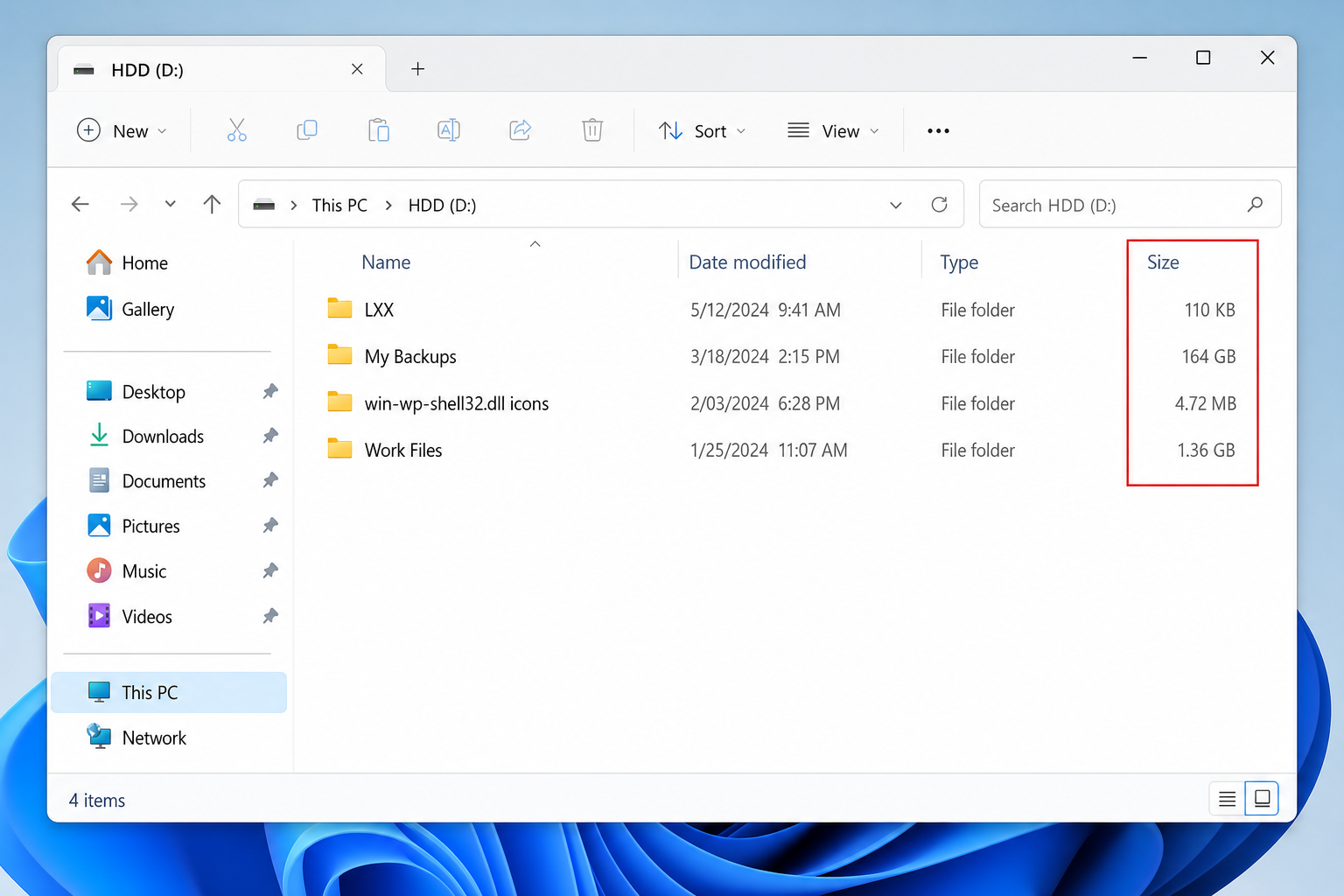Open Documents in navigation pane

tap(146, 480)
